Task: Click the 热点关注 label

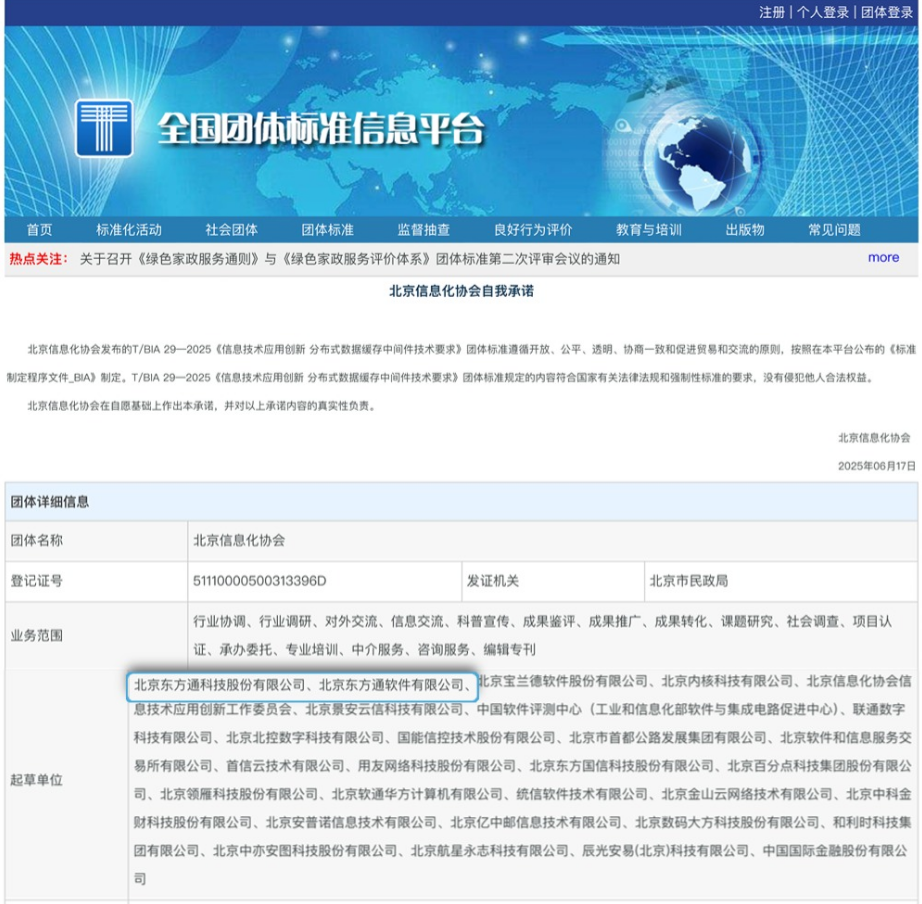Action: (x=38, y=259)
